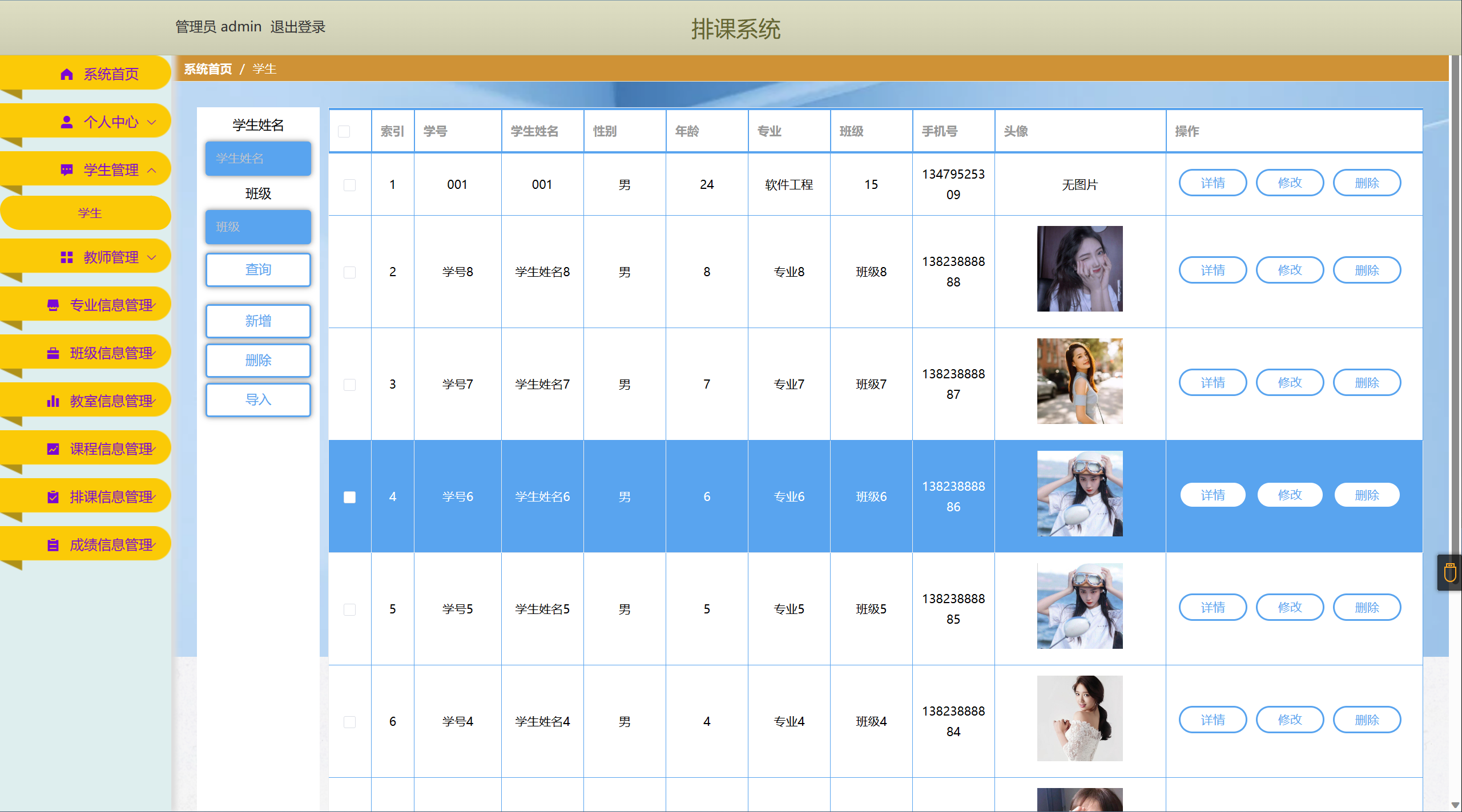This screenshot has height=812, width=1462.
Task: Click the chat icon beside 学生管理
Action: click(67, 170)
